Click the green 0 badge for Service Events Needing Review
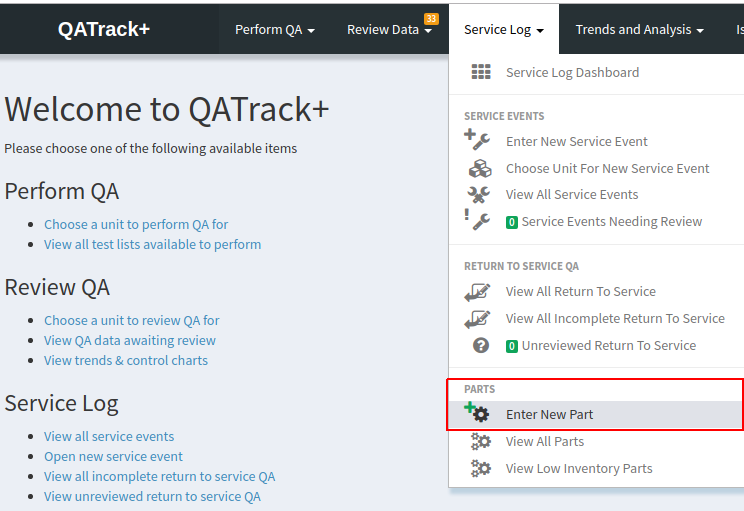The image size is (744, 511). [512, 222]
